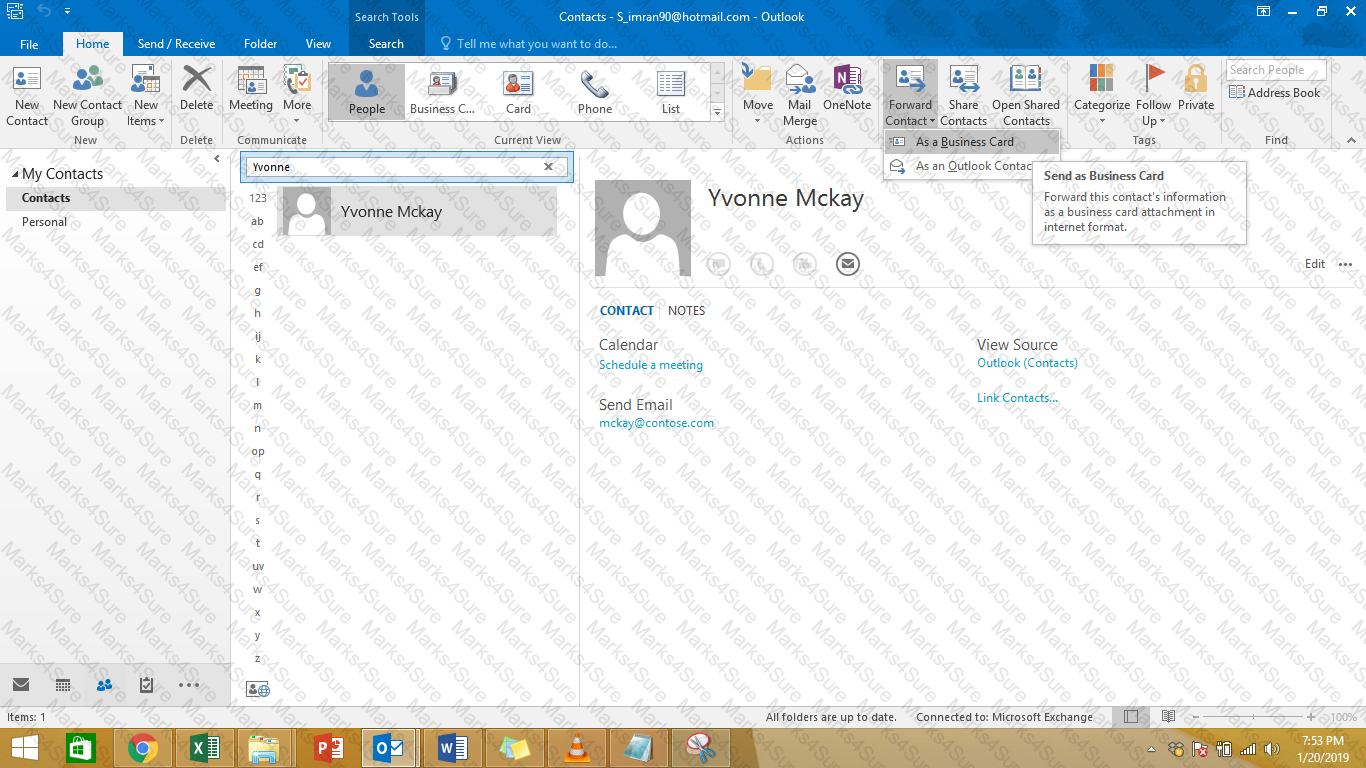
Task: Switch to Mail navigation
Action: pos(21,685)
